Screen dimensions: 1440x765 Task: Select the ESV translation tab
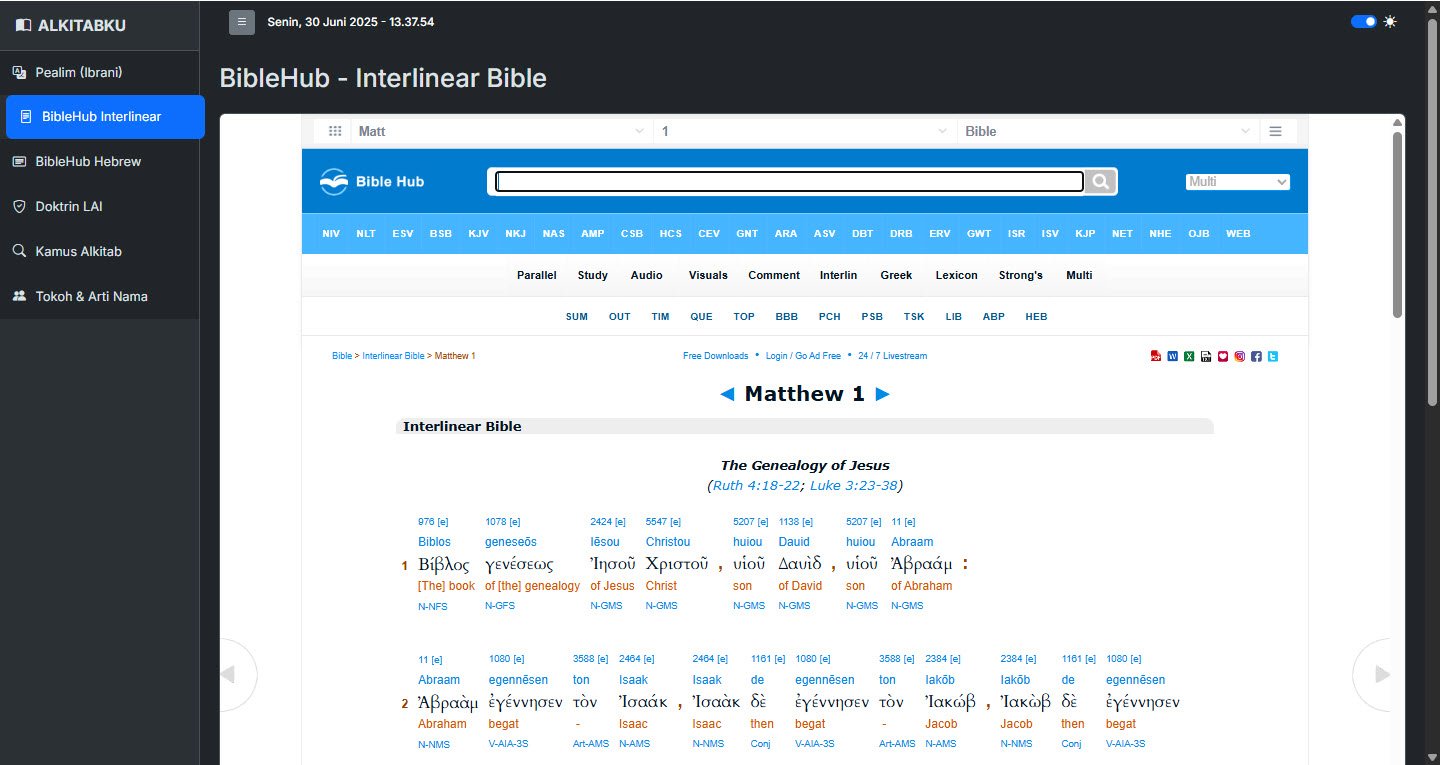[403, 233]
